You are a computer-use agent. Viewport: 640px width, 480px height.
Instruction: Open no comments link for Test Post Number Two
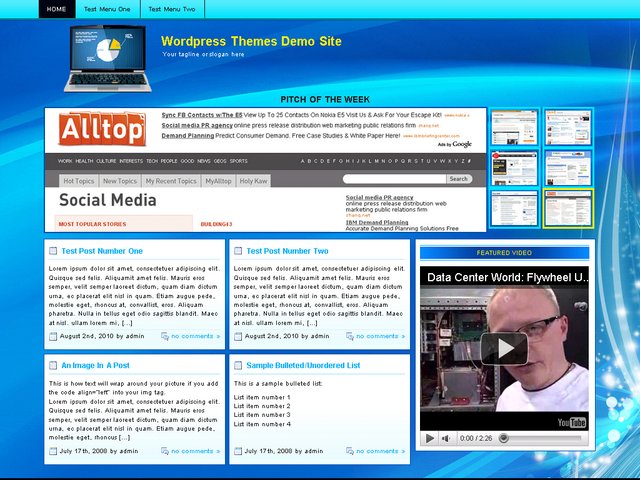(x=380, y=336)
